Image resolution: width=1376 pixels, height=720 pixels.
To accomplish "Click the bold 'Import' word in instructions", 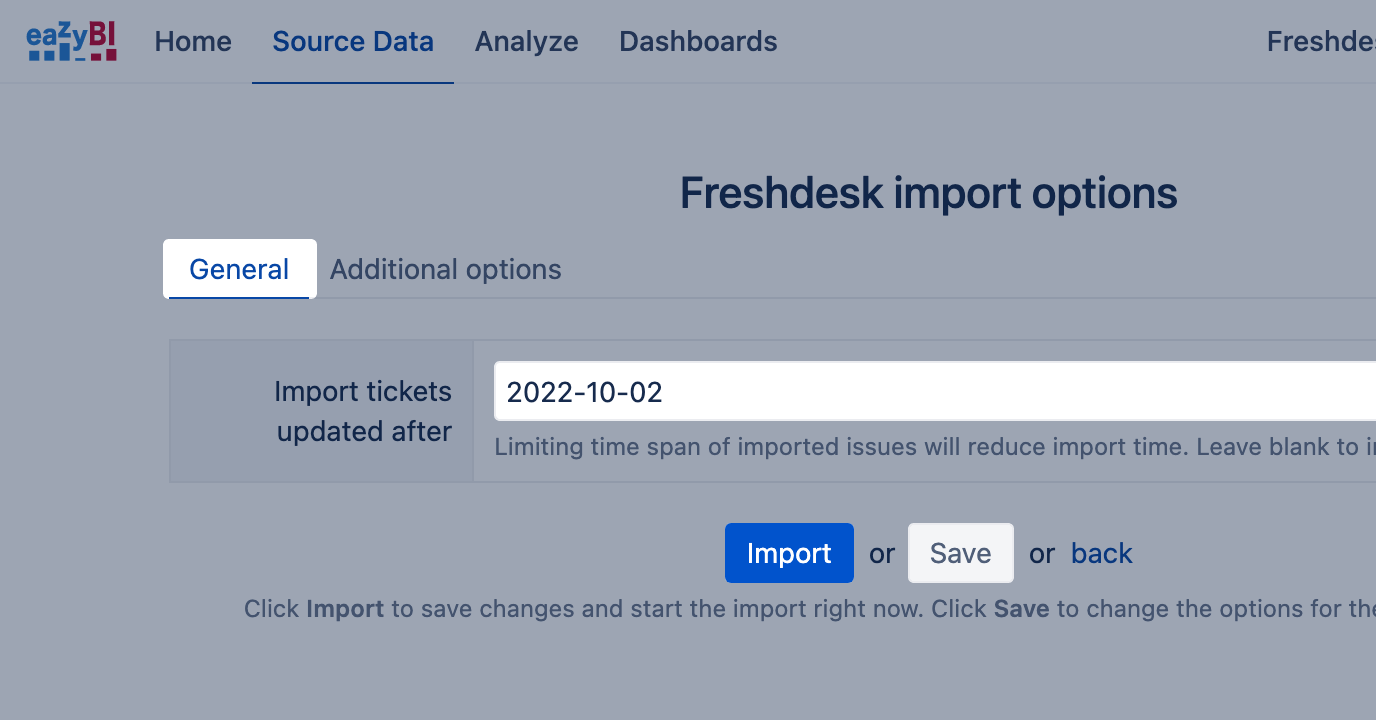I will tap(345, 609).
